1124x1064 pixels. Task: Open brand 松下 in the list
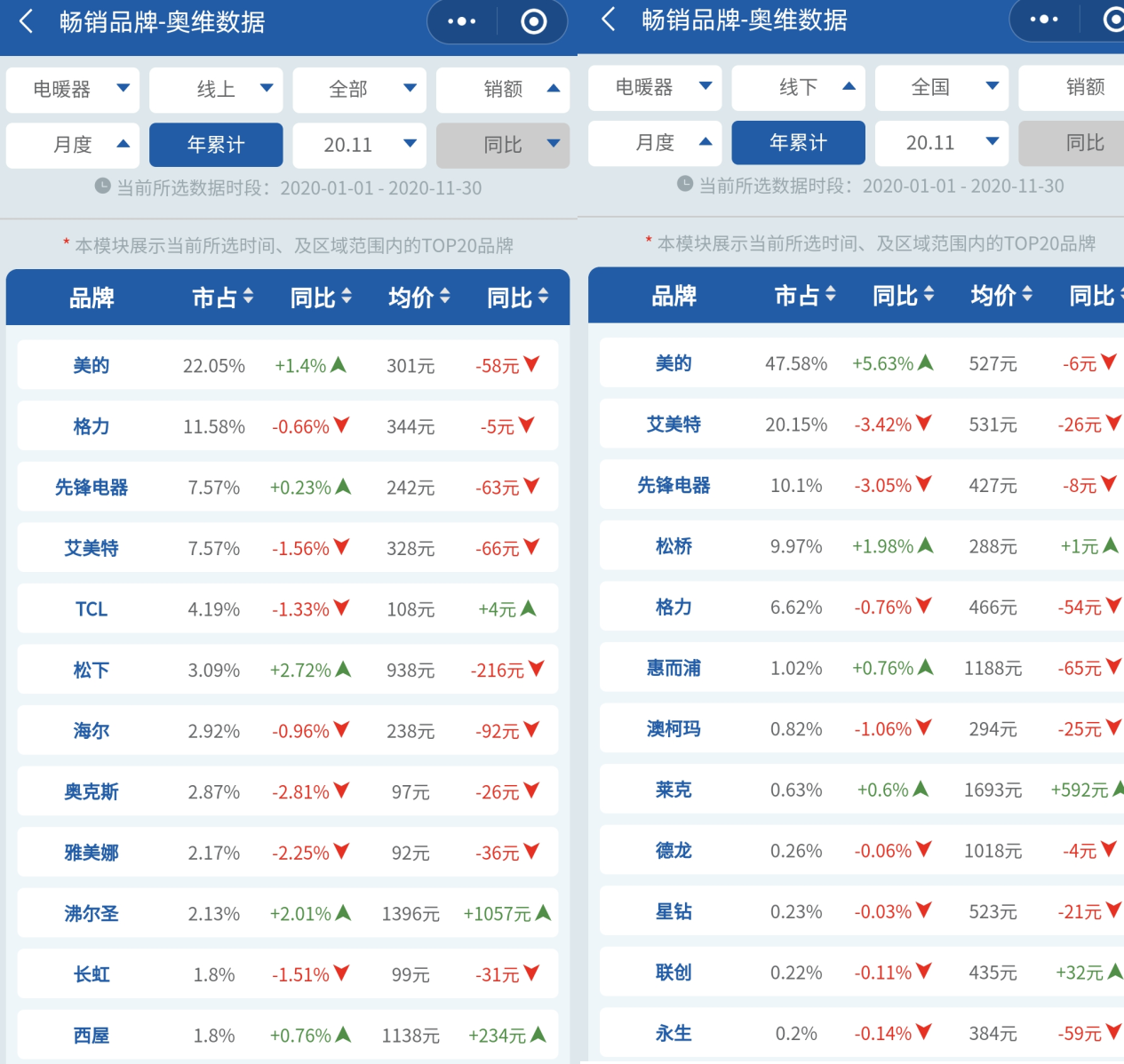pos(288,670)
